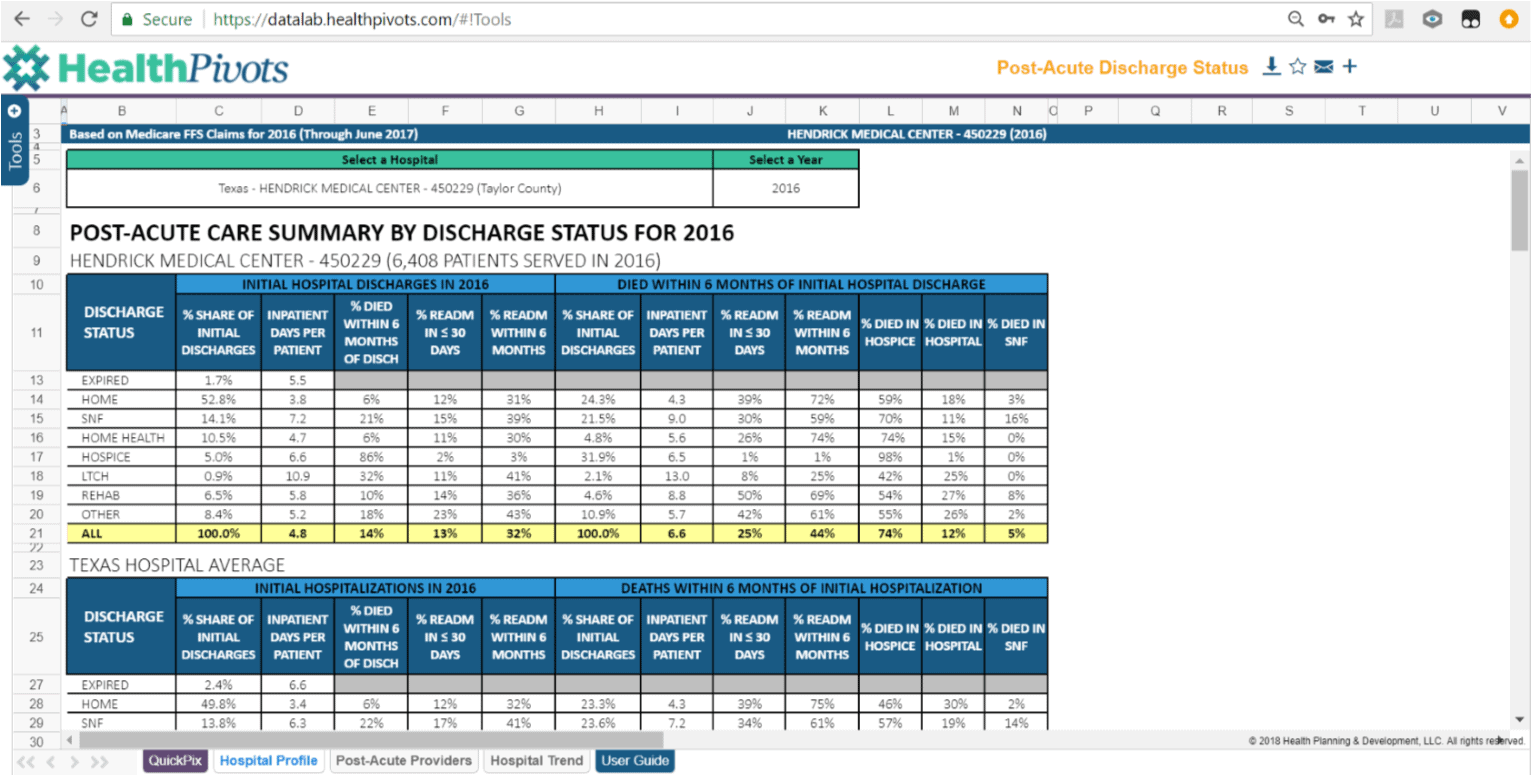Open the year selector showing 2016
The height and width of the screenshot is (776, 1532).
tap(786, 188)
